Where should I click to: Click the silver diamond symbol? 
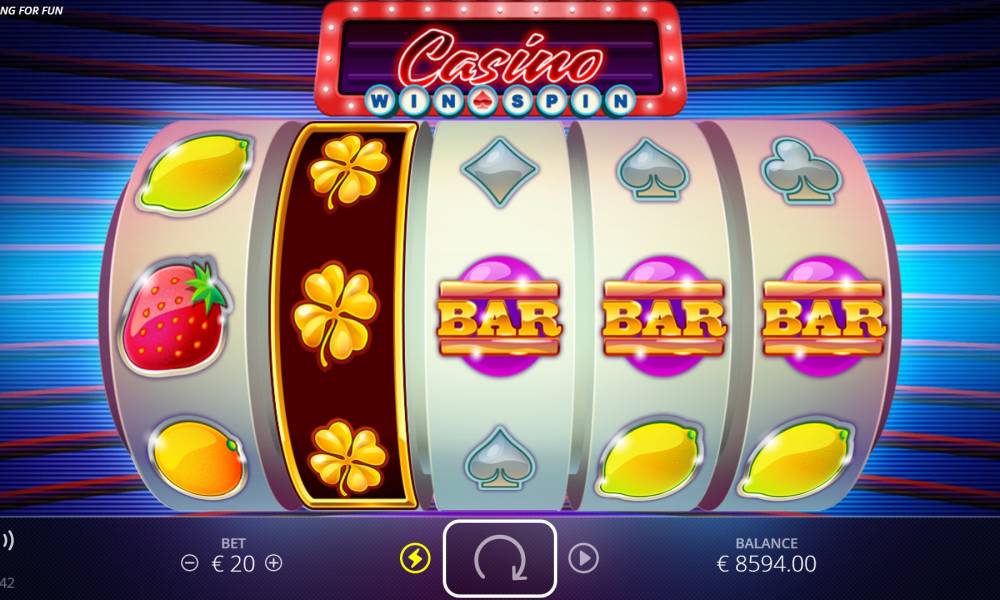click(x=499, y=172)
